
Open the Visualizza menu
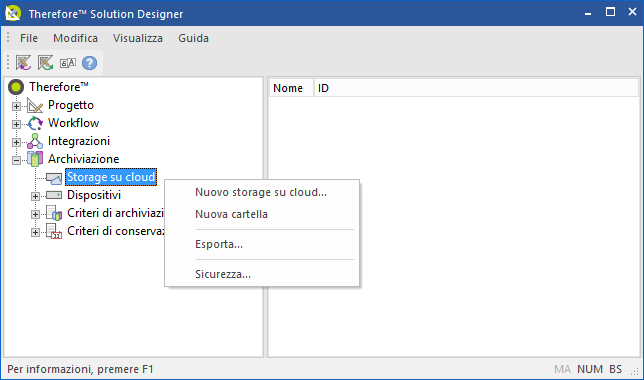[x=138, y=38]
